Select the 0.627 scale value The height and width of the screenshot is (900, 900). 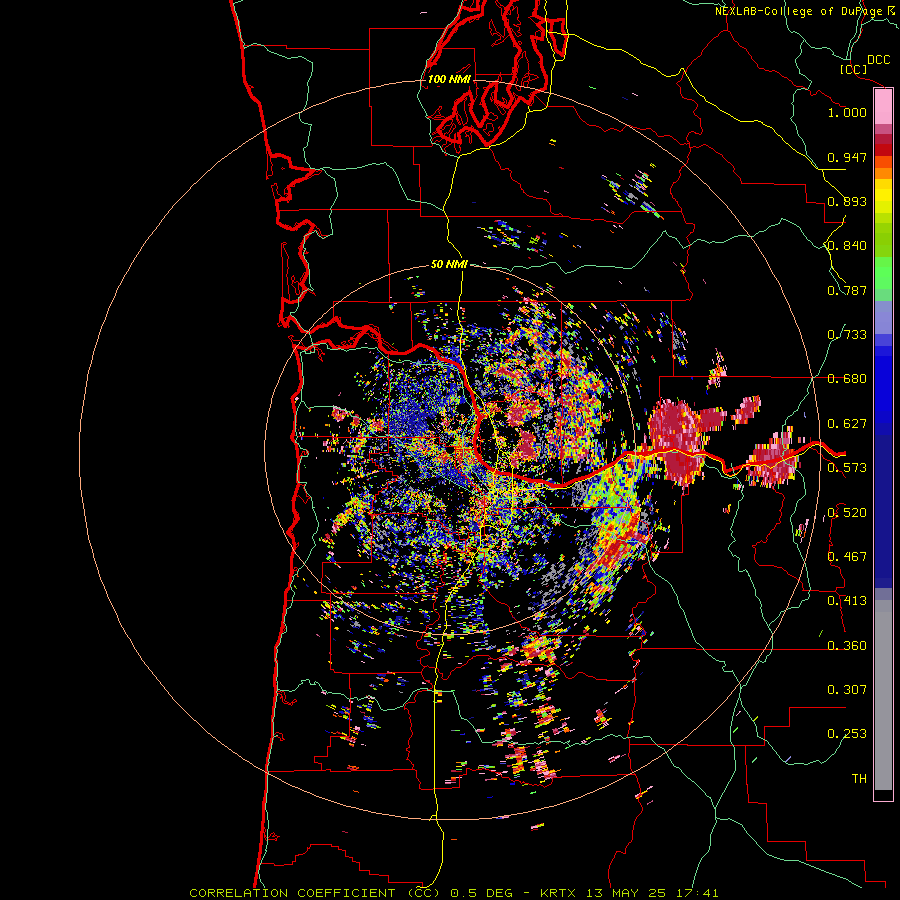coord(847,424)
